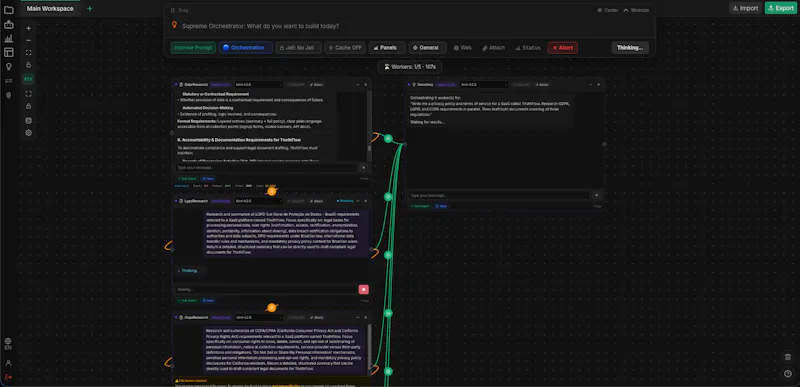Image resolution: width=800 pixels, height=387 pixels.
Task: Click Attach in orchestrator bar
Action: click(x=493, y=47)
